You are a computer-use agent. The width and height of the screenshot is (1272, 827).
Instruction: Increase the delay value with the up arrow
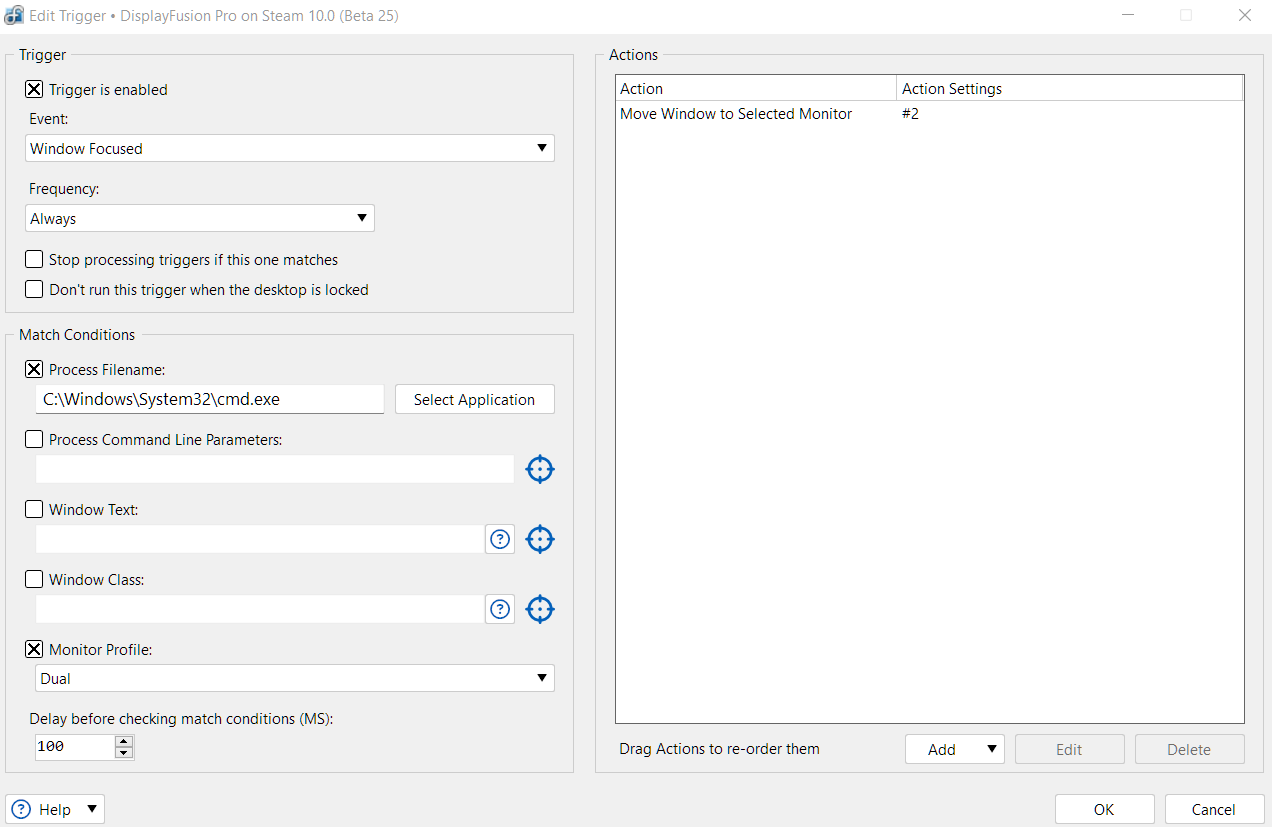coord(124,741)
